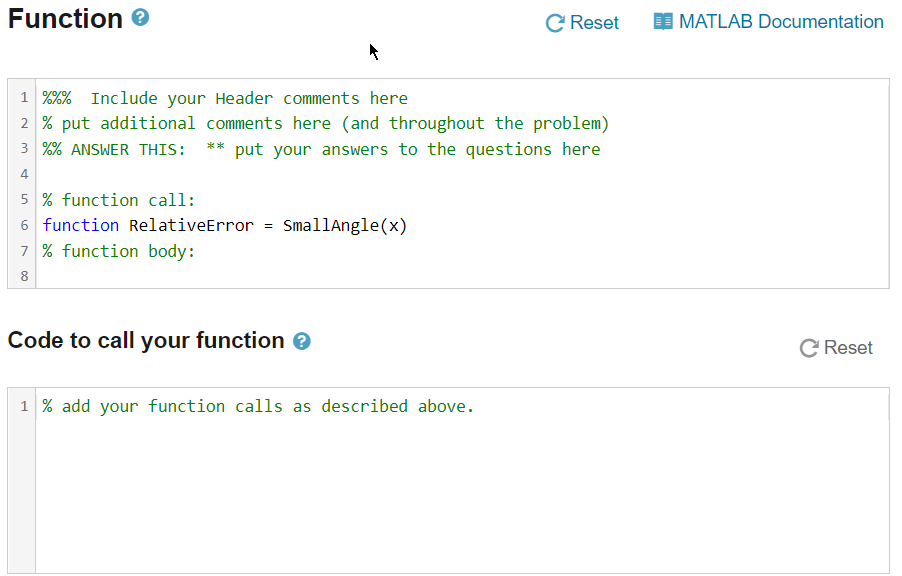This screenshot has height=576, width=902.
Task: Click line number 6 in the gutter
Action: 23,225
